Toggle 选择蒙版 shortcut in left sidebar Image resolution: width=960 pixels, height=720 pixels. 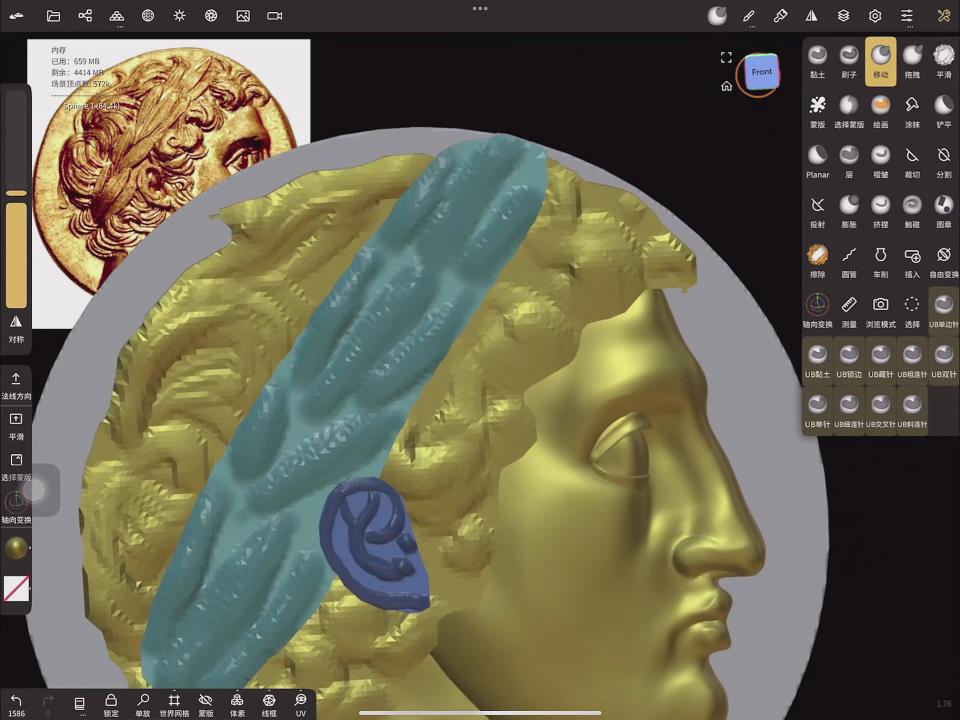[16, 467]
